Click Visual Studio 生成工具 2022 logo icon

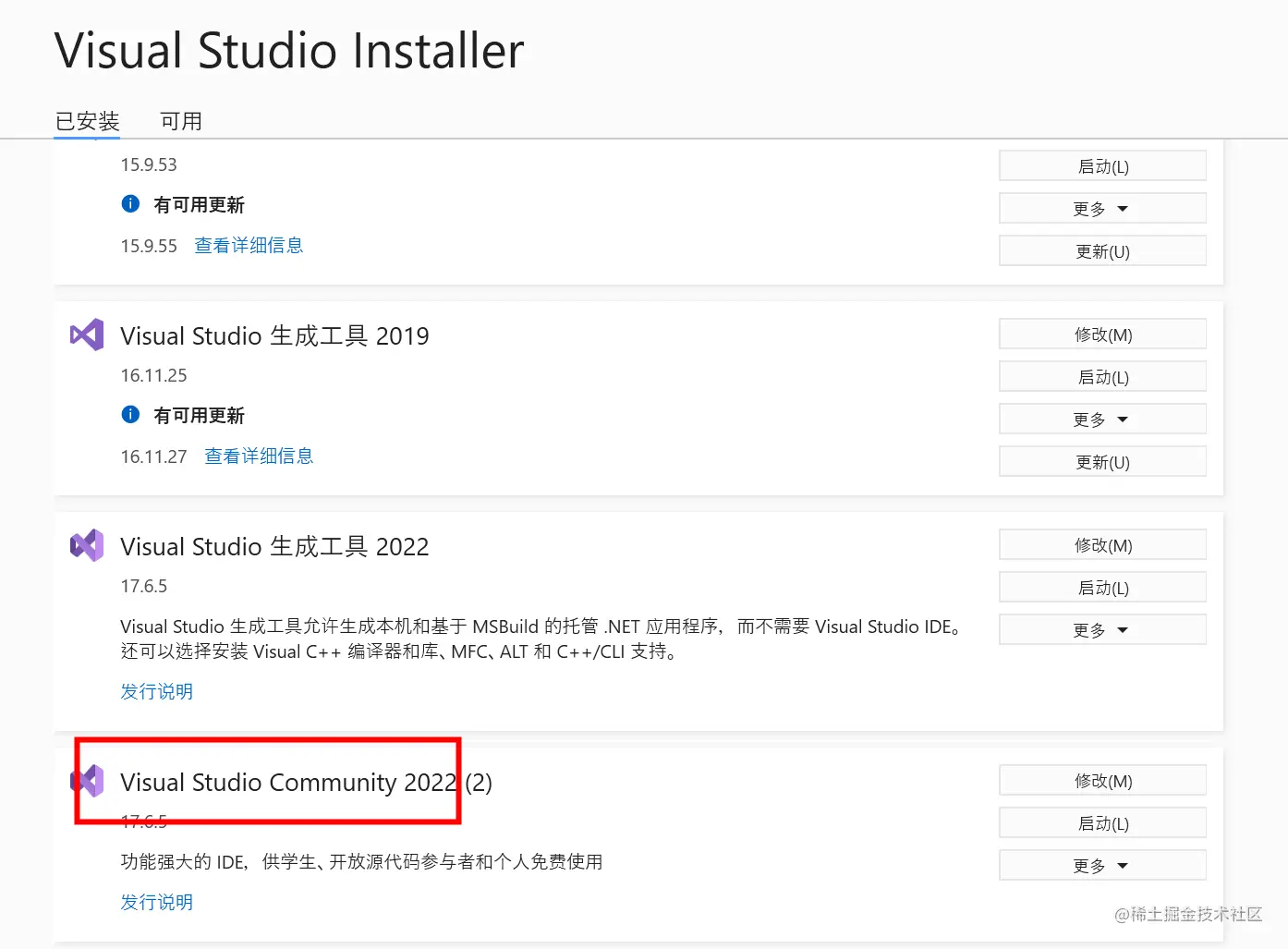(x=87, y=545)
